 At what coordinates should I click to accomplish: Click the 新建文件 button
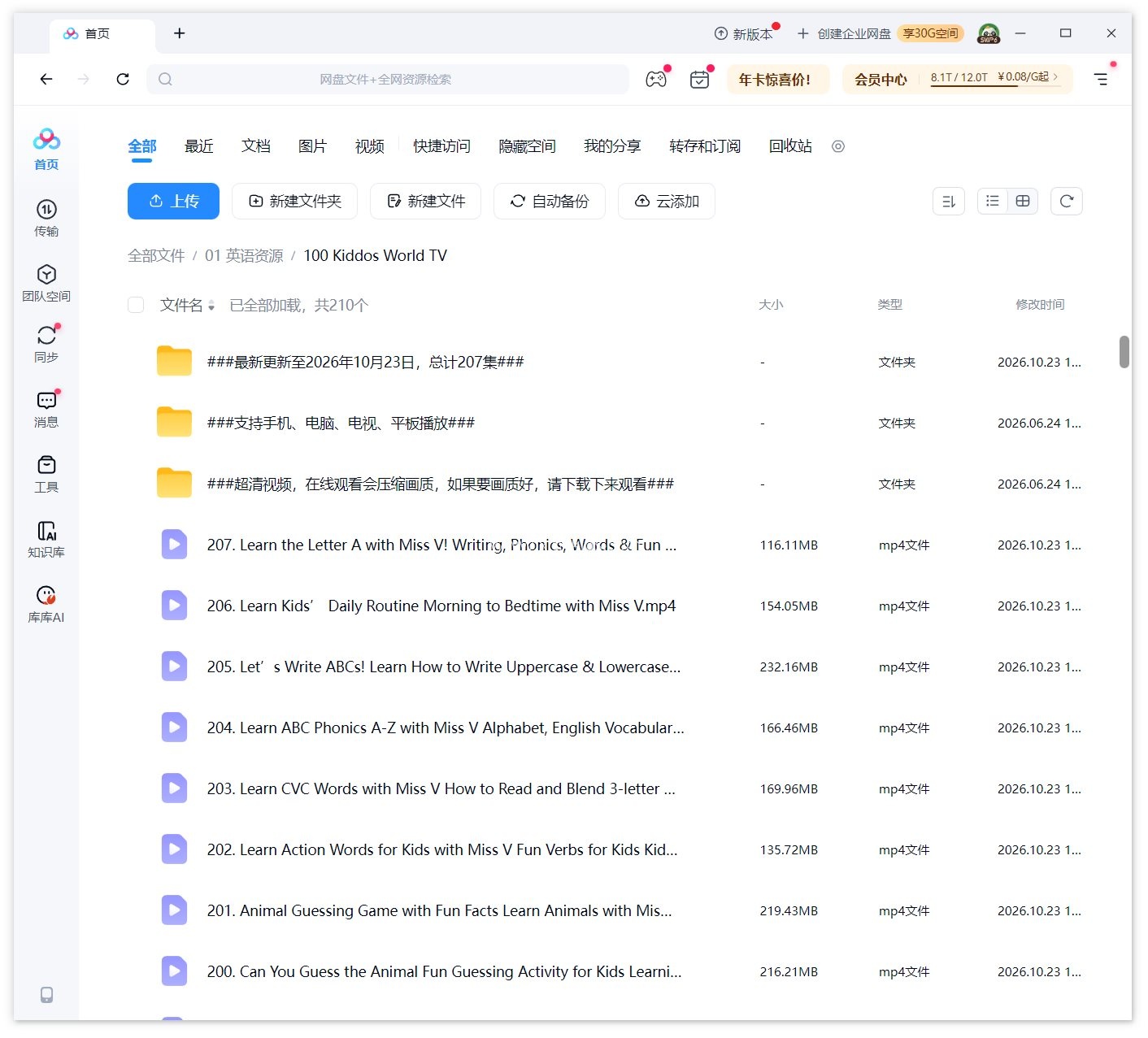tap(425, 201)
